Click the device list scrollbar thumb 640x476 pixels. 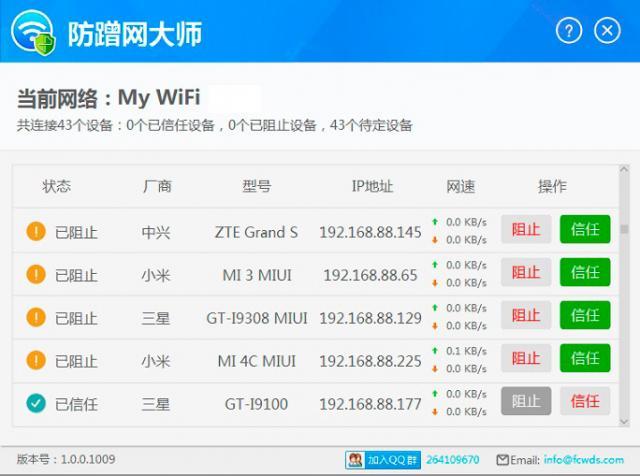pyautogui.click(x=624, y=229)
